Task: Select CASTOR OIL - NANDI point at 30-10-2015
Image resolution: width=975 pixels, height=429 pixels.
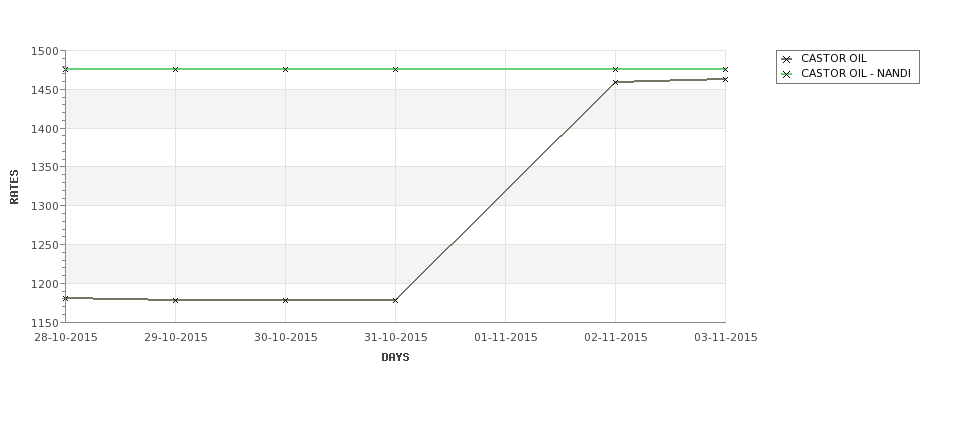Action: coord(285,69)
